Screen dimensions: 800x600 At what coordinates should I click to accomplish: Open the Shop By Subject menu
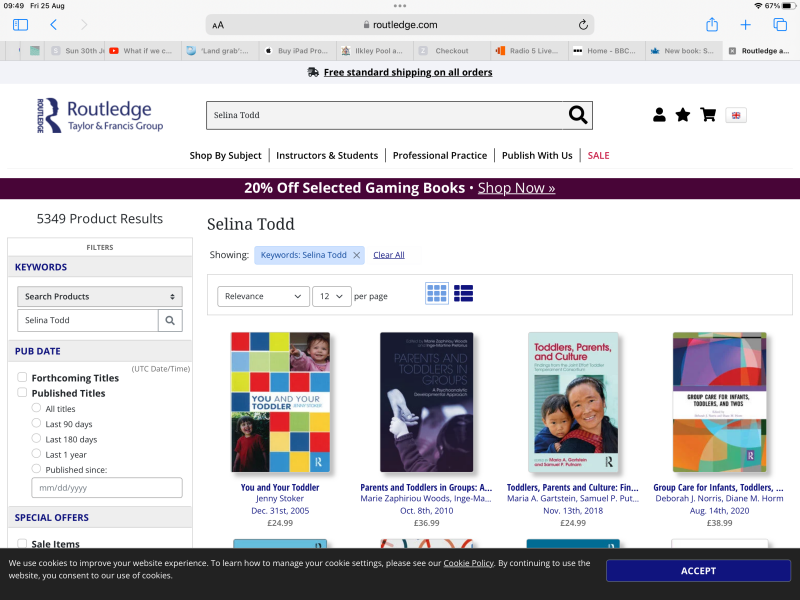pos(225,156)
